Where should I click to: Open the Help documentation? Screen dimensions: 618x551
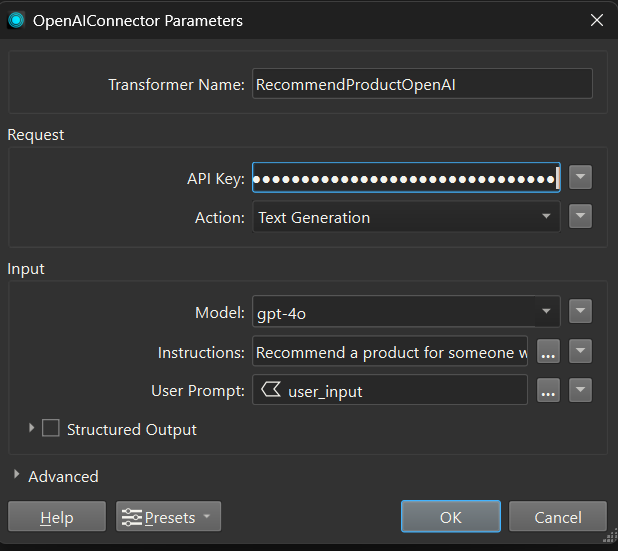tap(57, 516)
